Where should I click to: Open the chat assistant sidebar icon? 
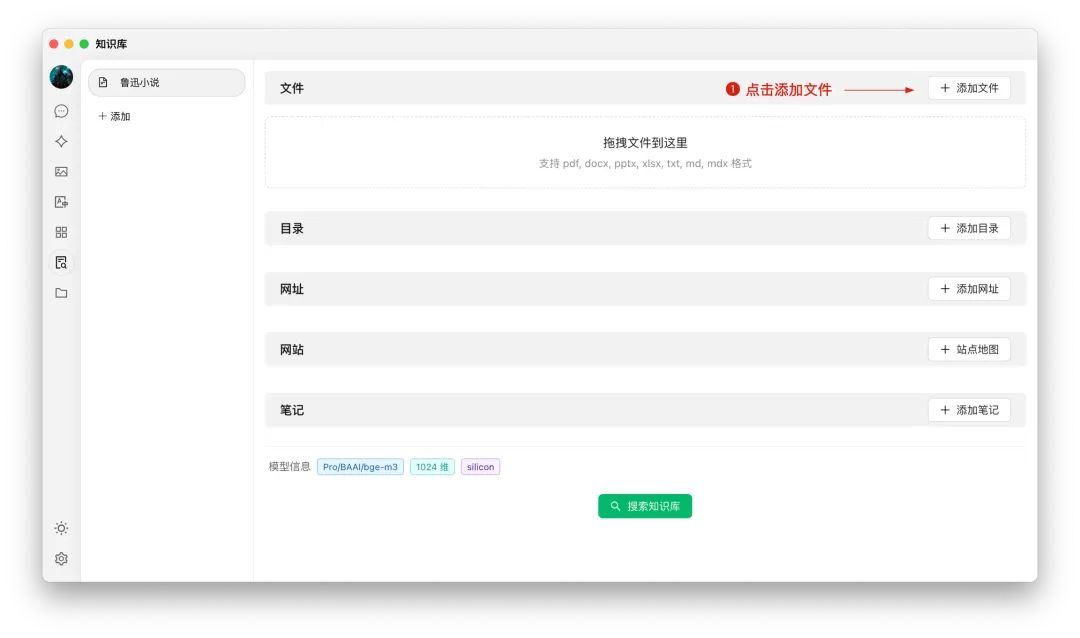coord(61,111)
